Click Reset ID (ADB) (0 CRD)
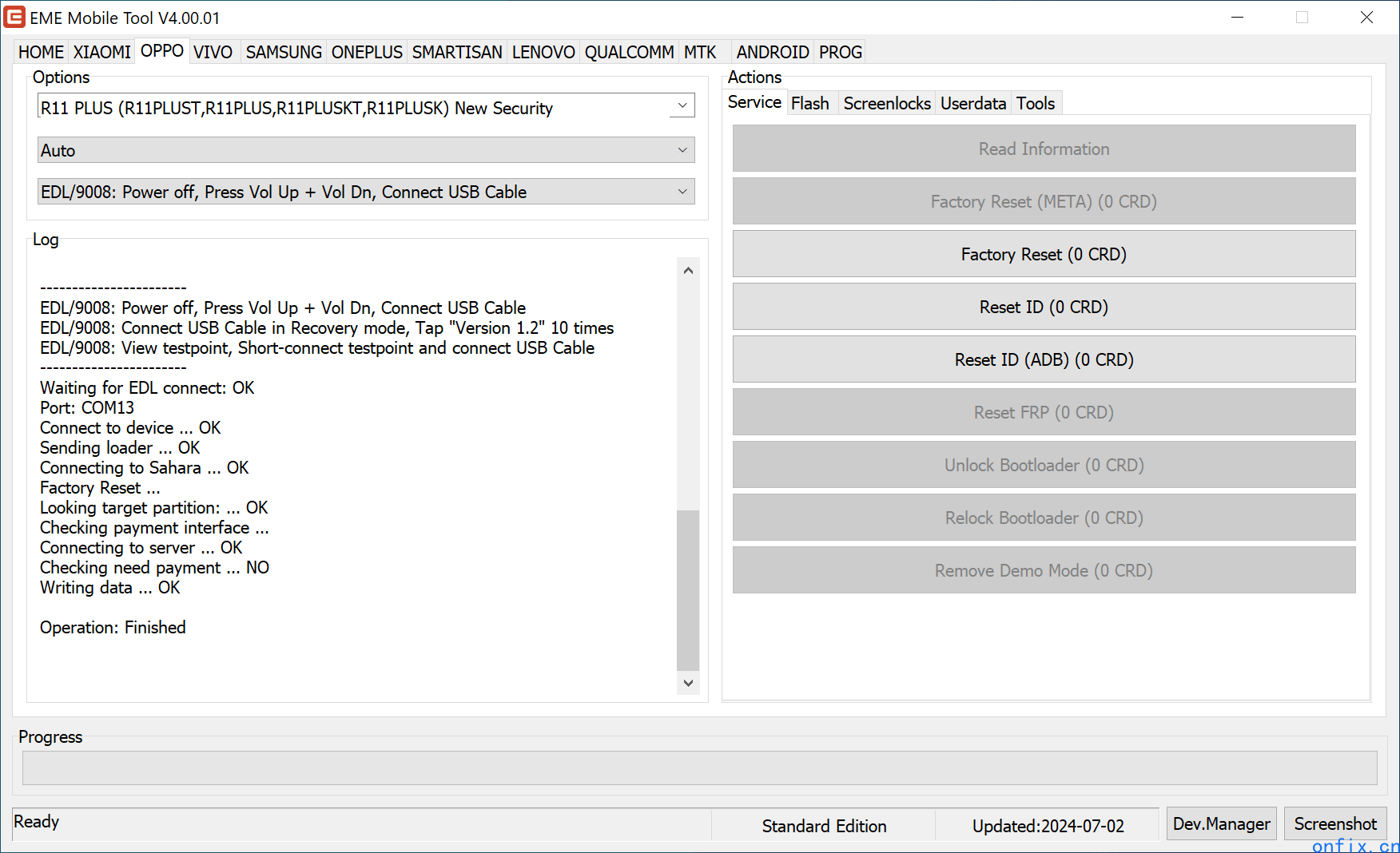Screen dimensions: 1400x853 click(x=1044, y=359)
